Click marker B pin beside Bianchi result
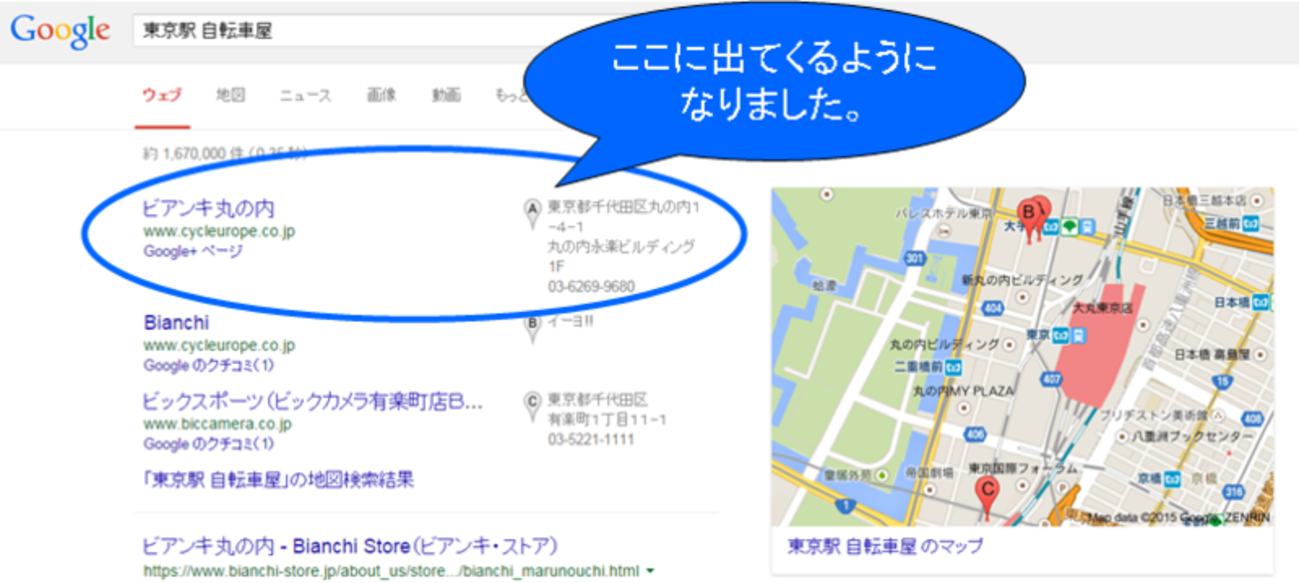Screen dimensions: 1299x583 coord(533,327)
